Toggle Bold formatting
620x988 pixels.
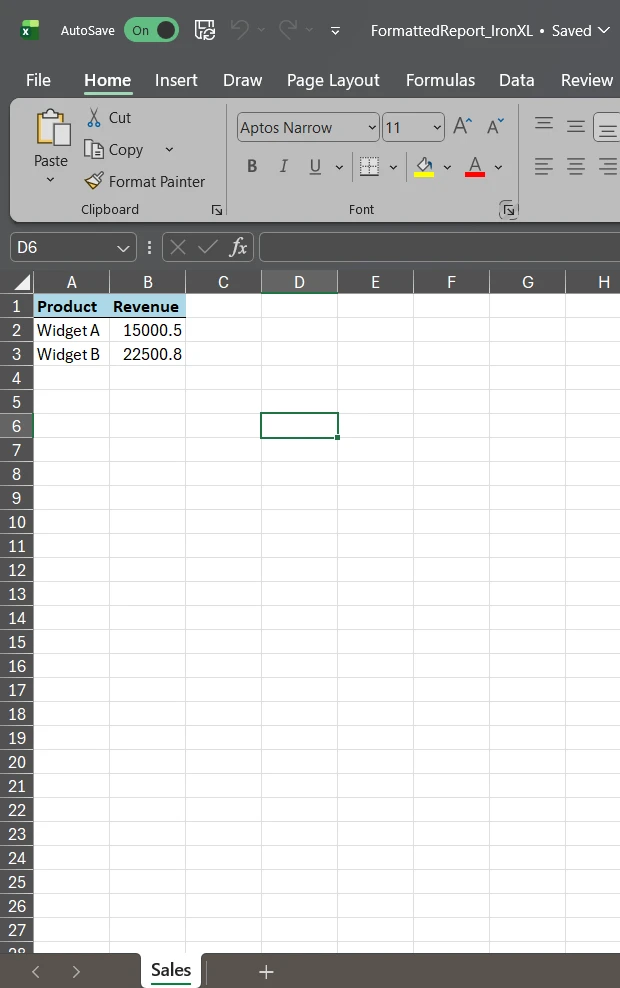coord(252,166)
